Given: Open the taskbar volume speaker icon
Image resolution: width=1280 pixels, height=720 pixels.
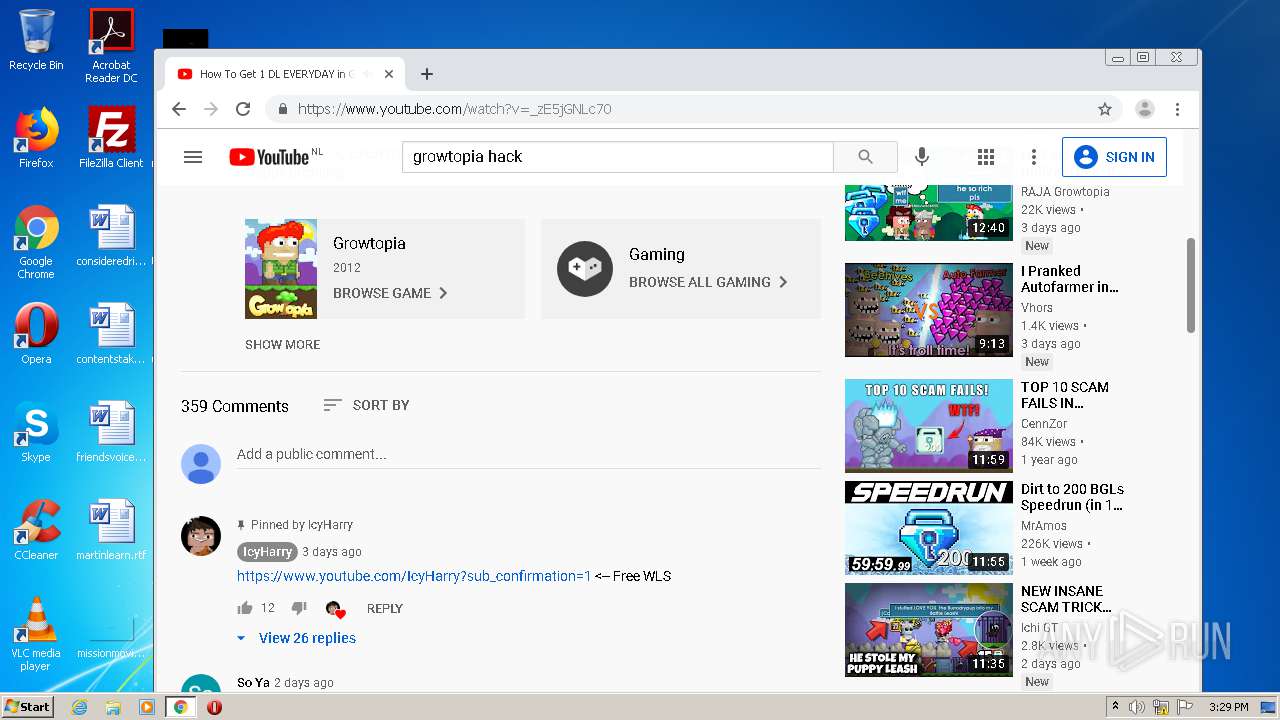Looking at the screenshot, I should pyautogui.click(x=1136, y=707).
